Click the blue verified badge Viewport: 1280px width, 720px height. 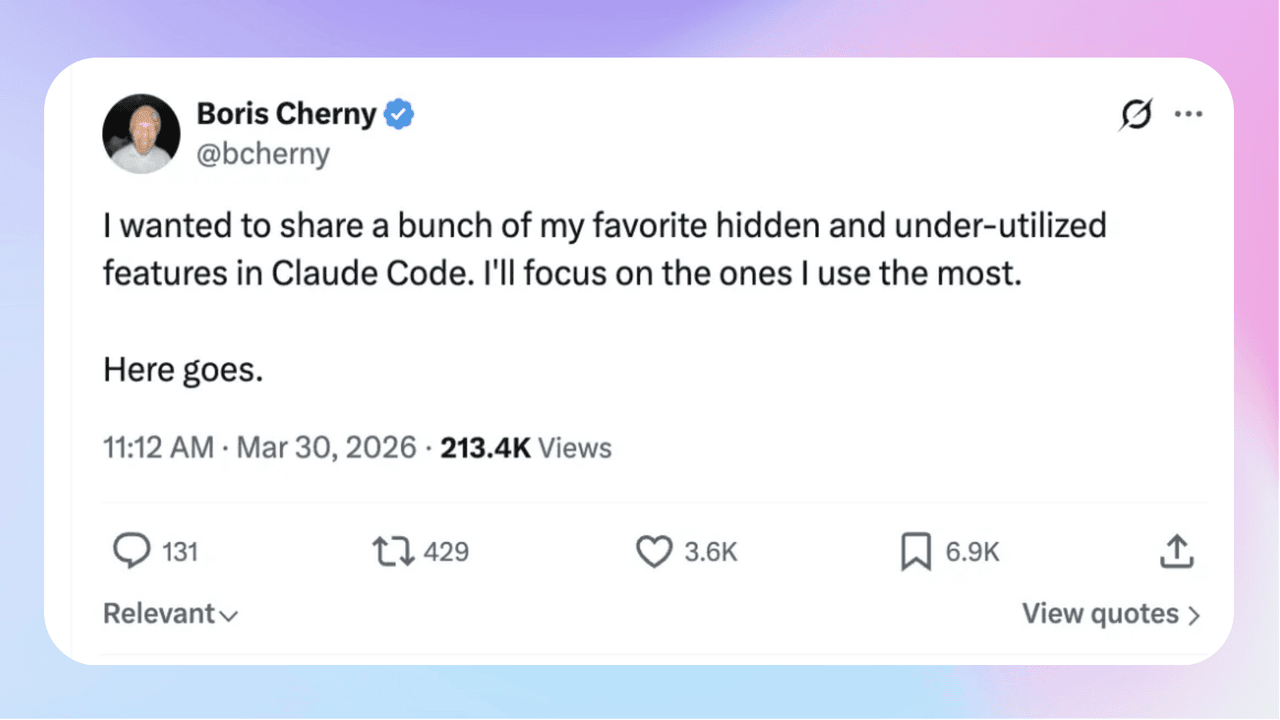point(400,115)
